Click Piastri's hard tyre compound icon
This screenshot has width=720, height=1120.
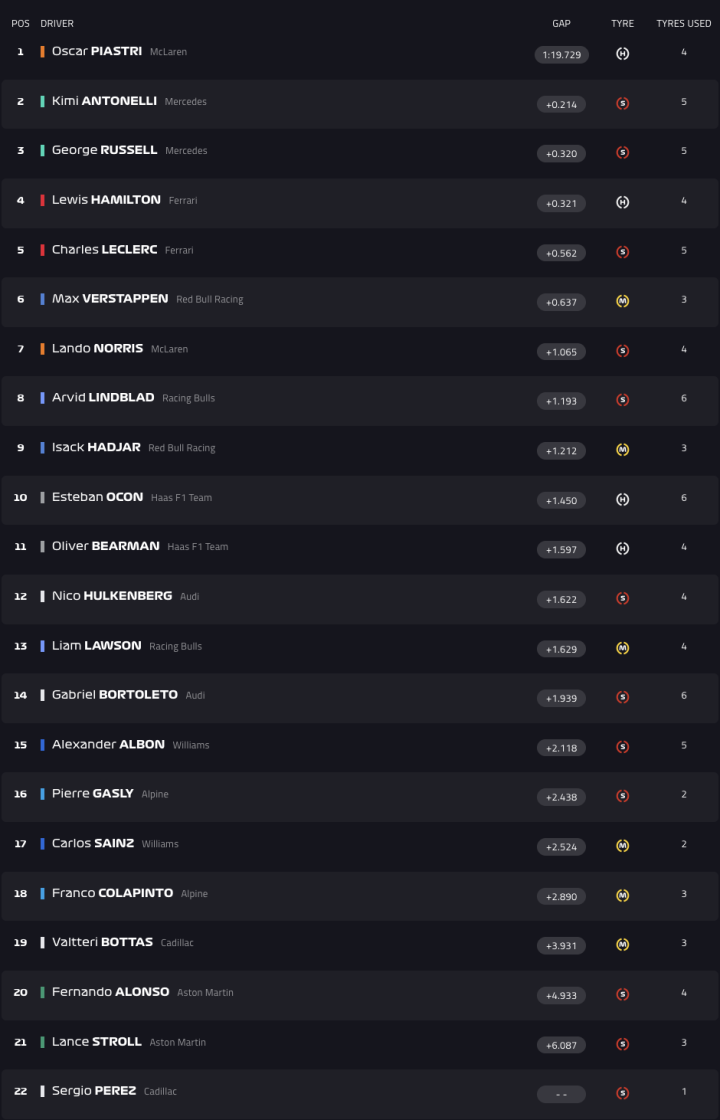click(622, 54)
